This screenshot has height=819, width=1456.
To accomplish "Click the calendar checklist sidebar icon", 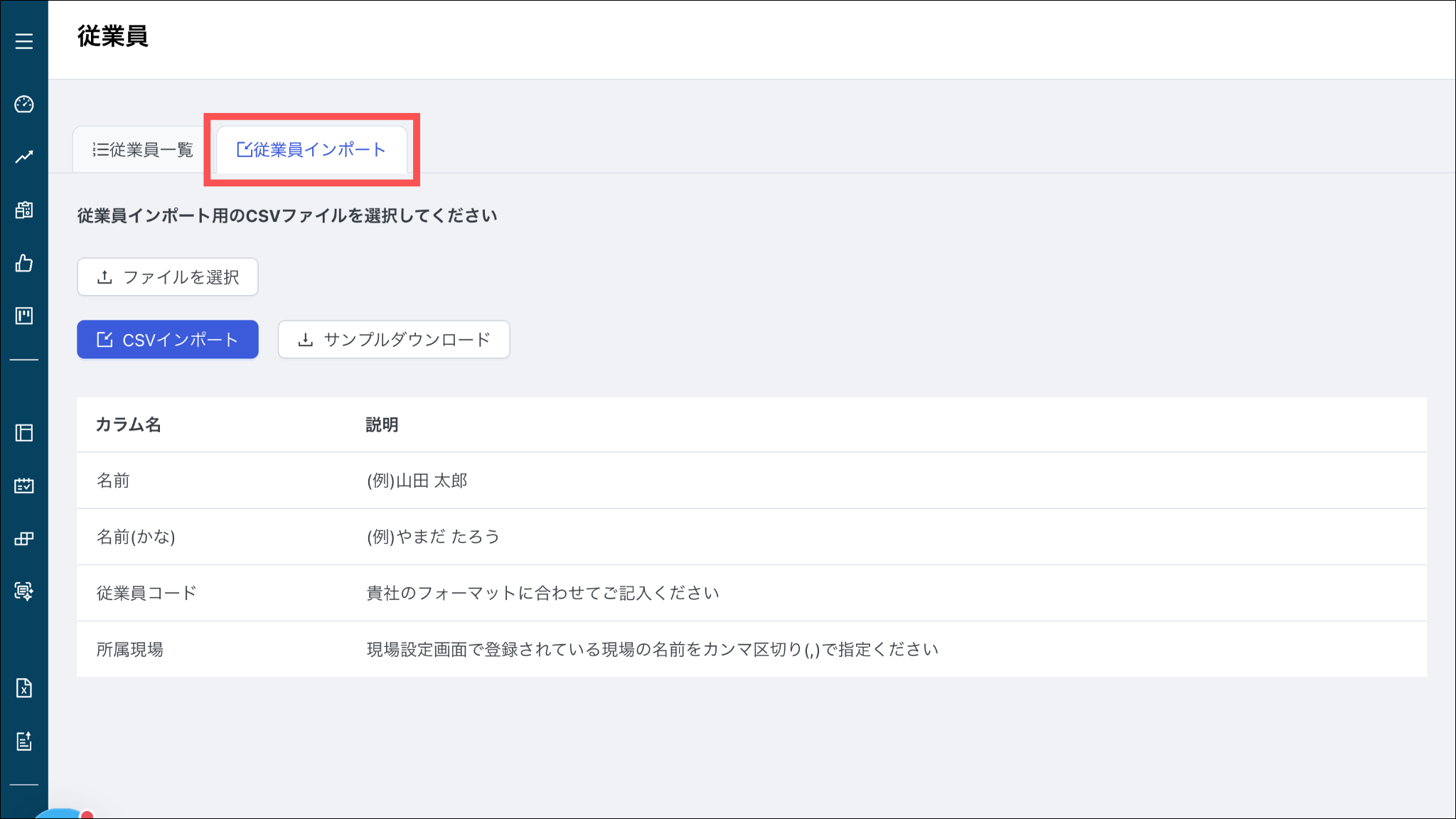I will point(24,486).
